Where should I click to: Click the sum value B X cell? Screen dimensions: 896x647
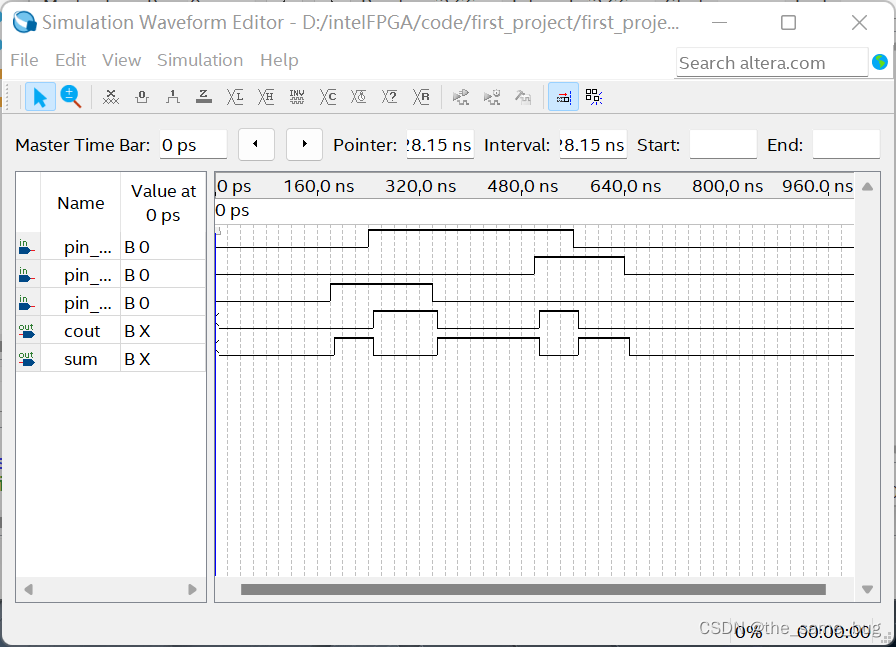[163, 359]
